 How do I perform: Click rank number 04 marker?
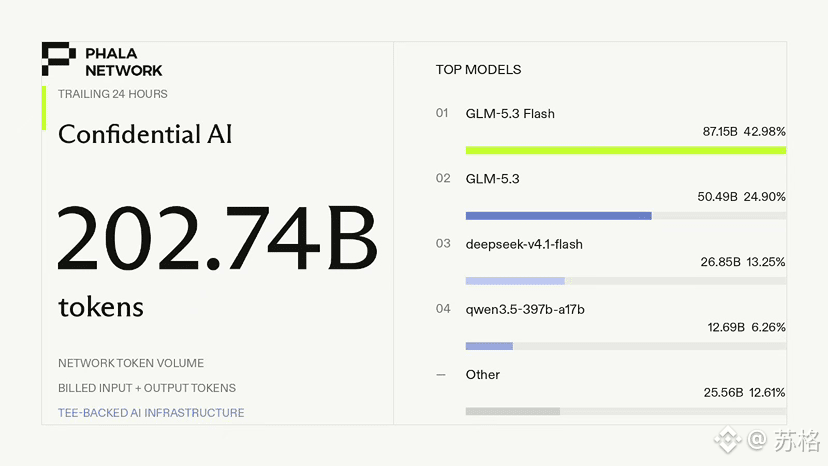[443, 309]
